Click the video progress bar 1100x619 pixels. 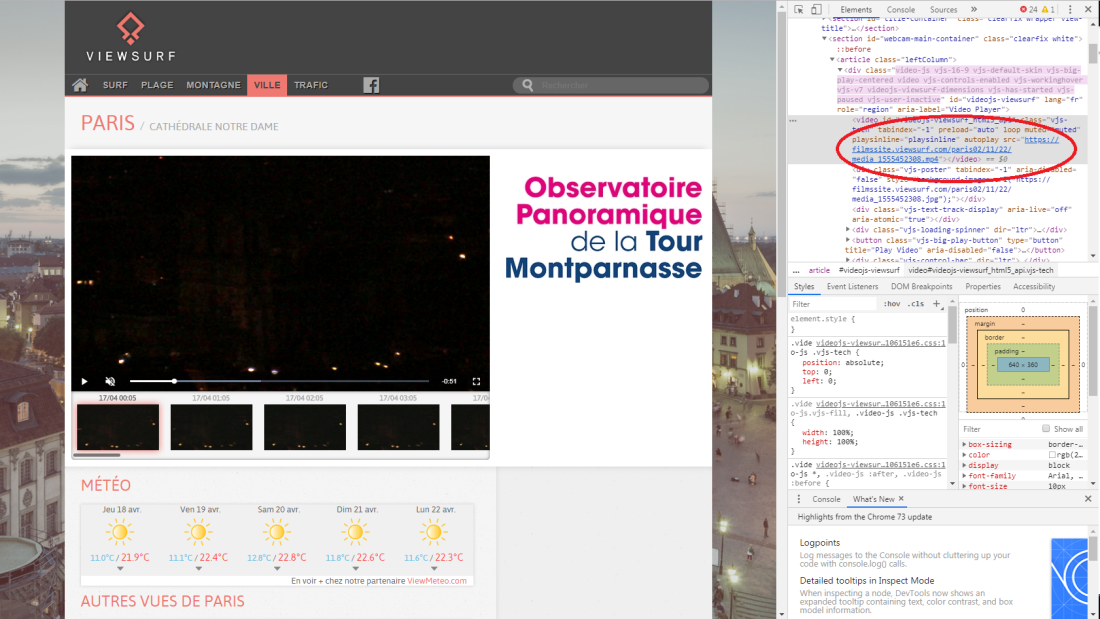pos(279,381)
